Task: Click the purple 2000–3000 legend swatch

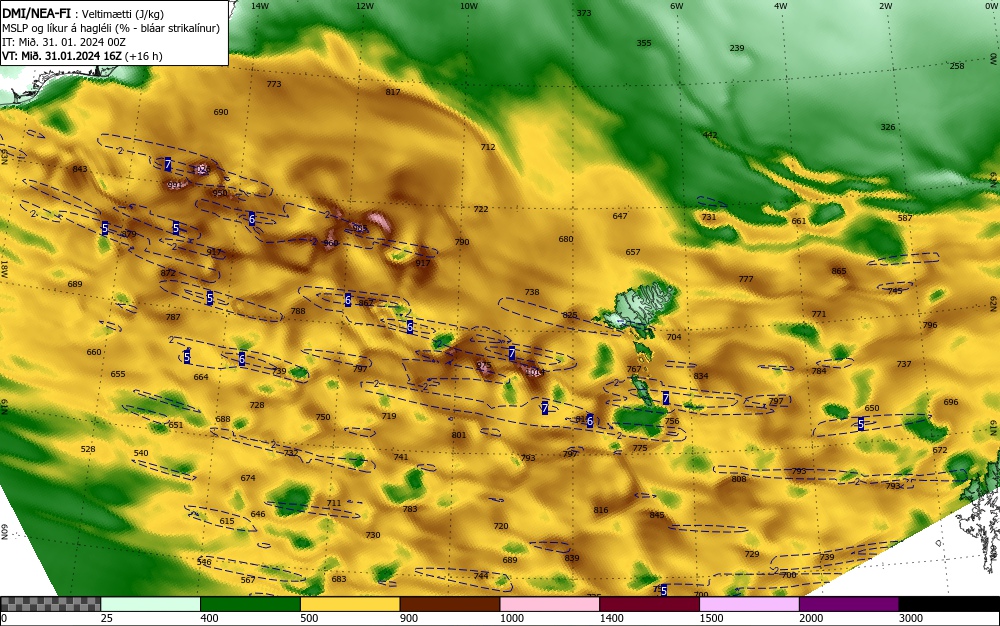Action: click(x=849, y=604)
